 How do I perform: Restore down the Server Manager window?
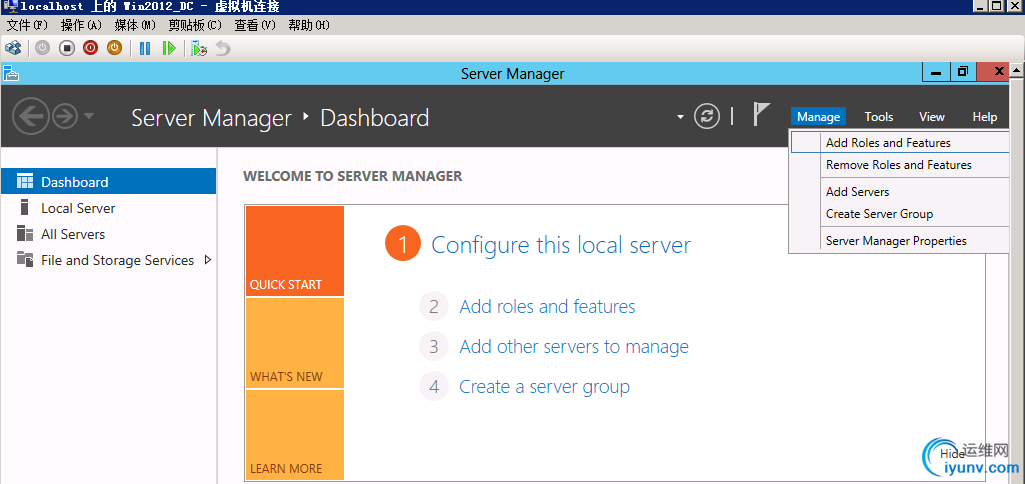tap(962, 71)
